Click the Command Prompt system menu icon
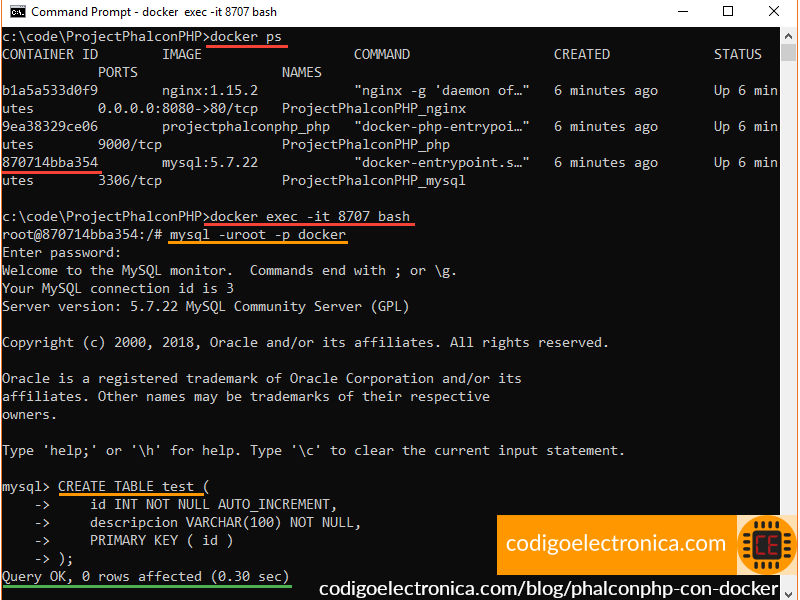Screen dimensions: 800x600 [17, 11]
